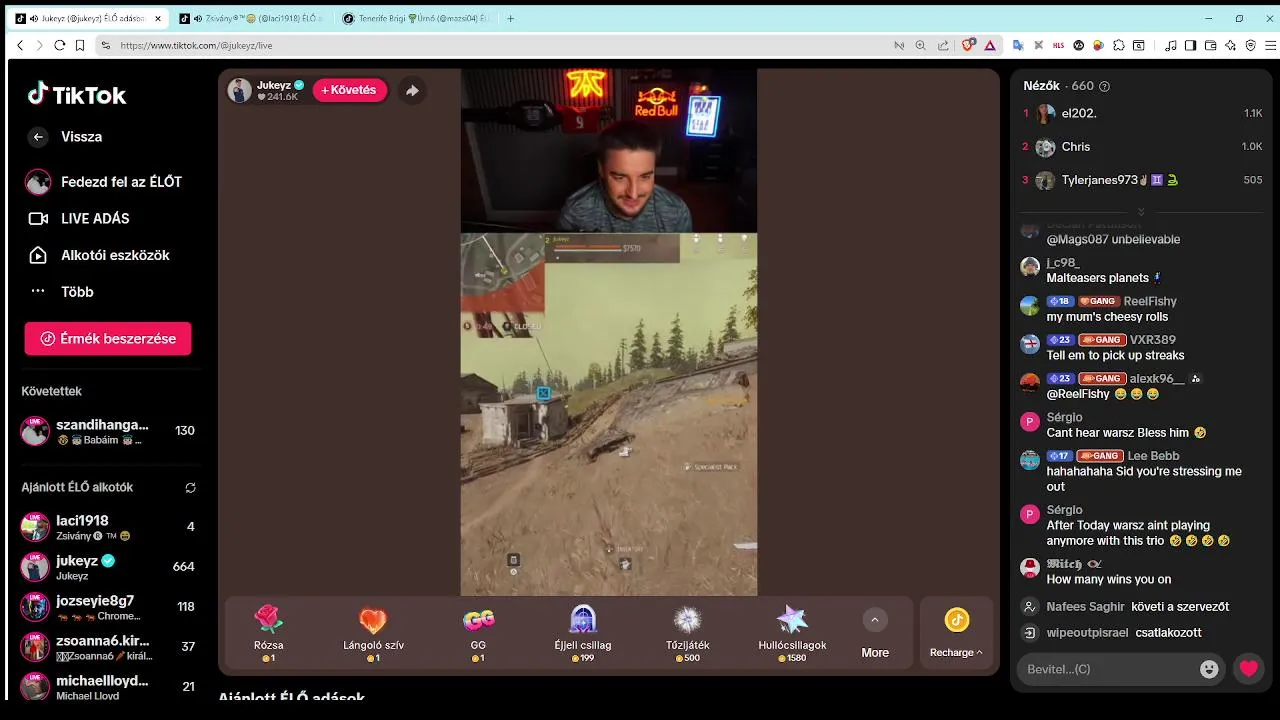Open the Több menu
This screenshot has height=720, width=1280.
[60, 292]
